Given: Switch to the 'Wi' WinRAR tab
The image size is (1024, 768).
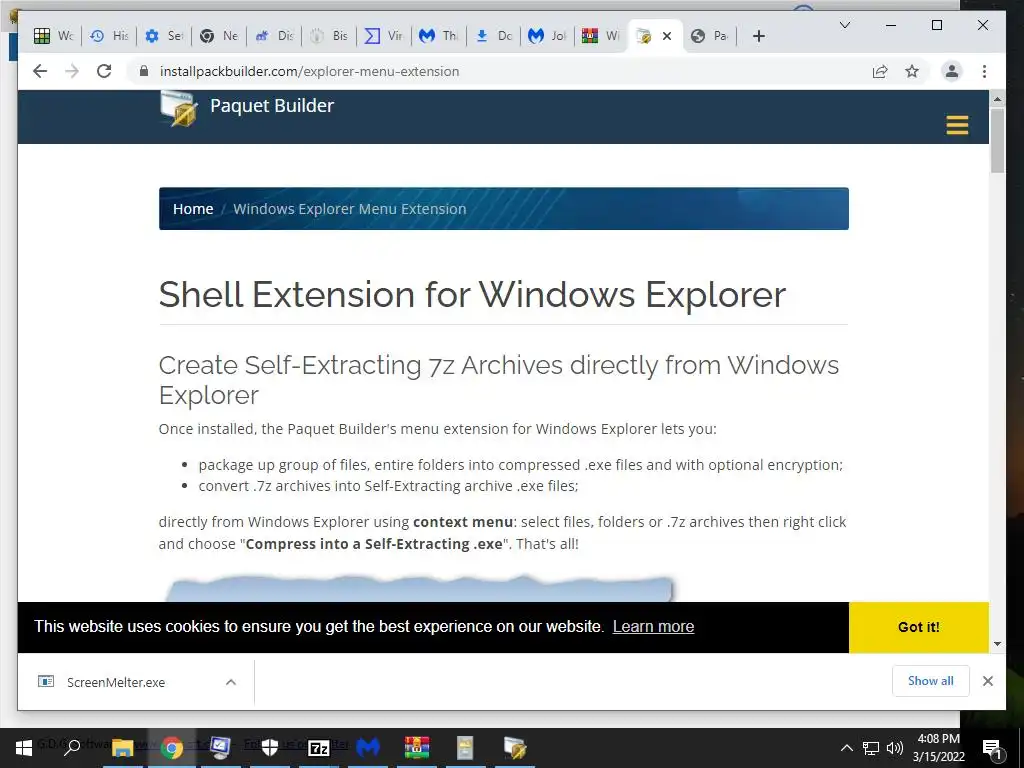Looking at the screenshot, I should 601,36.
